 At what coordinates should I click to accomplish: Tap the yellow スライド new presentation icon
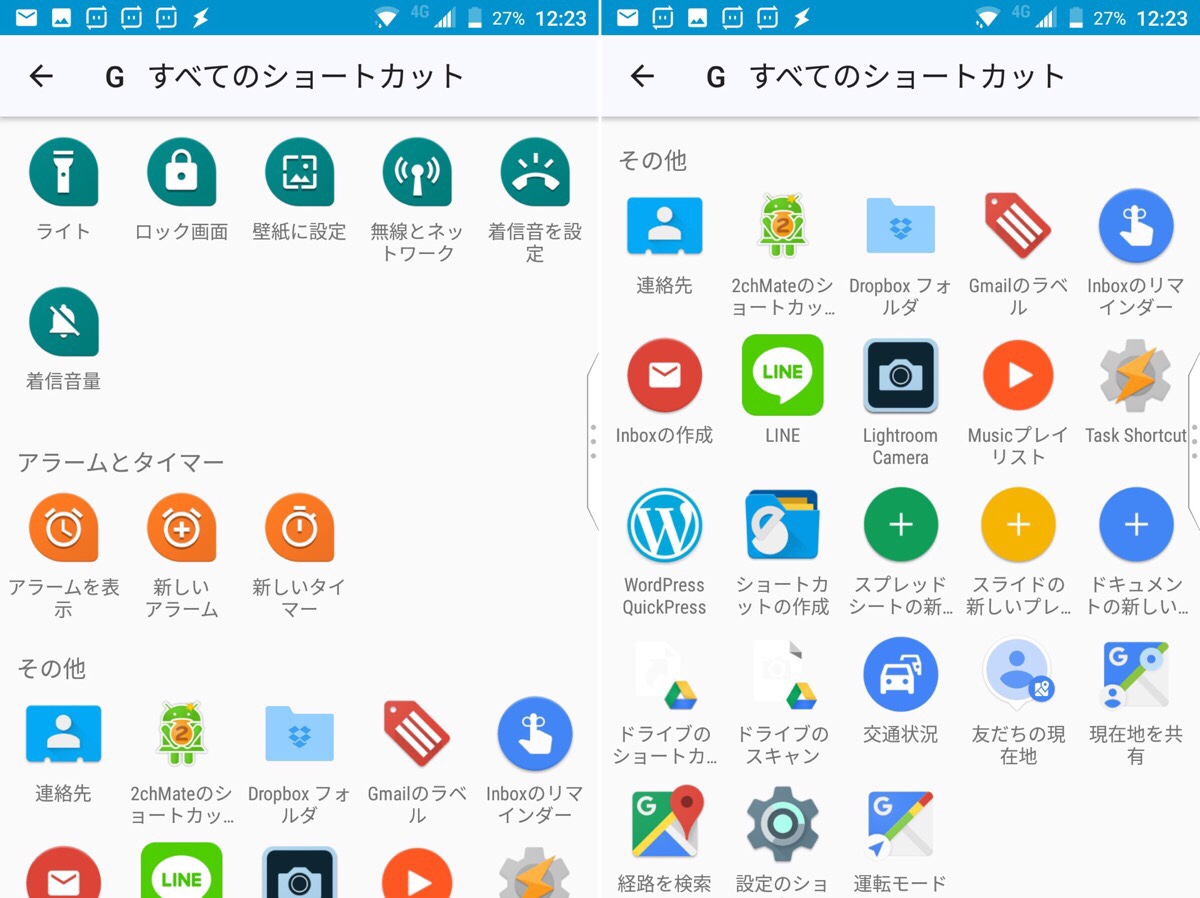(1018, 526)
